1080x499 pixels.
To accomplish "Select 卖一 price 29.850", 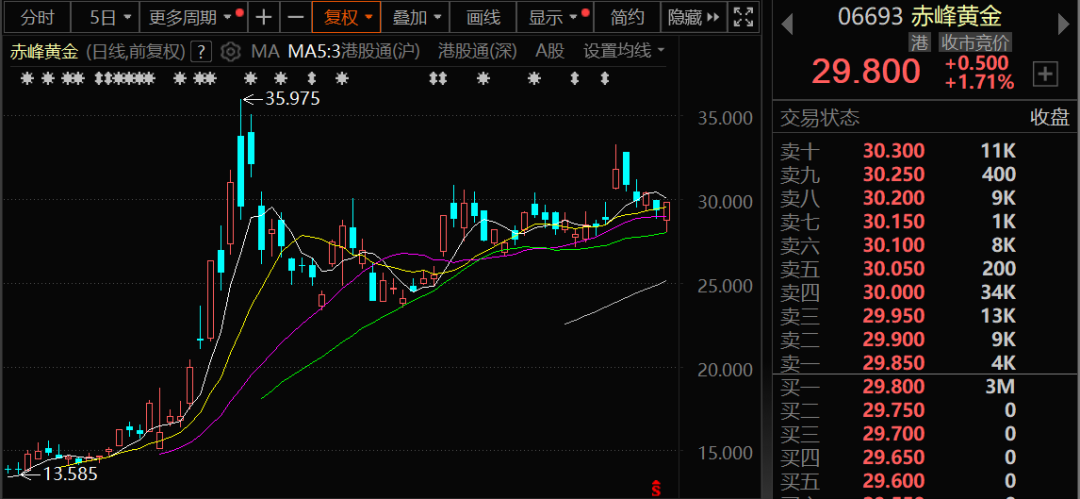I will [893, 363].
